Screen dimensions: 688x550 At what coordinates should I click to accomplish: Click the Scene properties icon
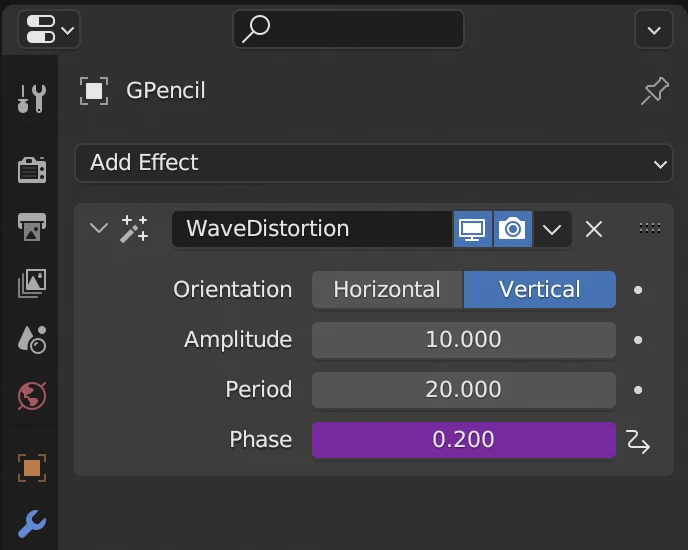coord(32,340)
